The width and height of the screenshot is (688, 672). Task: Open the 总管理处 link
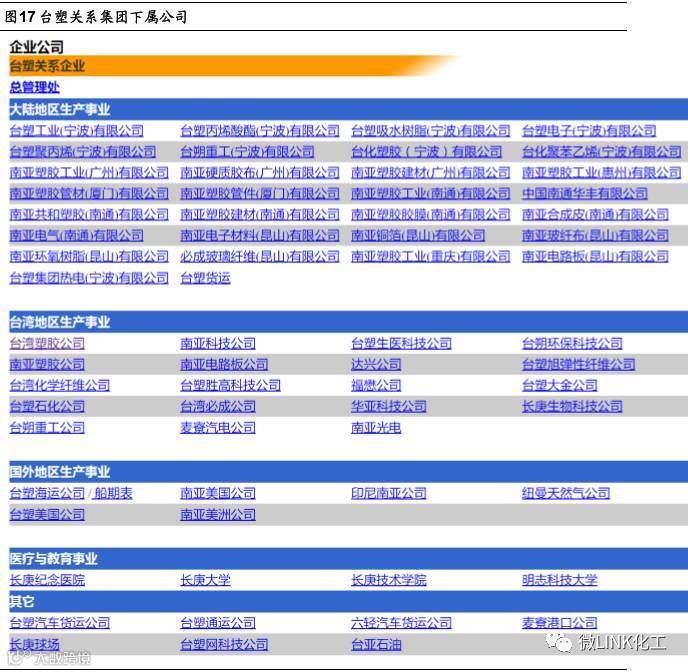(x=35, y=87)
